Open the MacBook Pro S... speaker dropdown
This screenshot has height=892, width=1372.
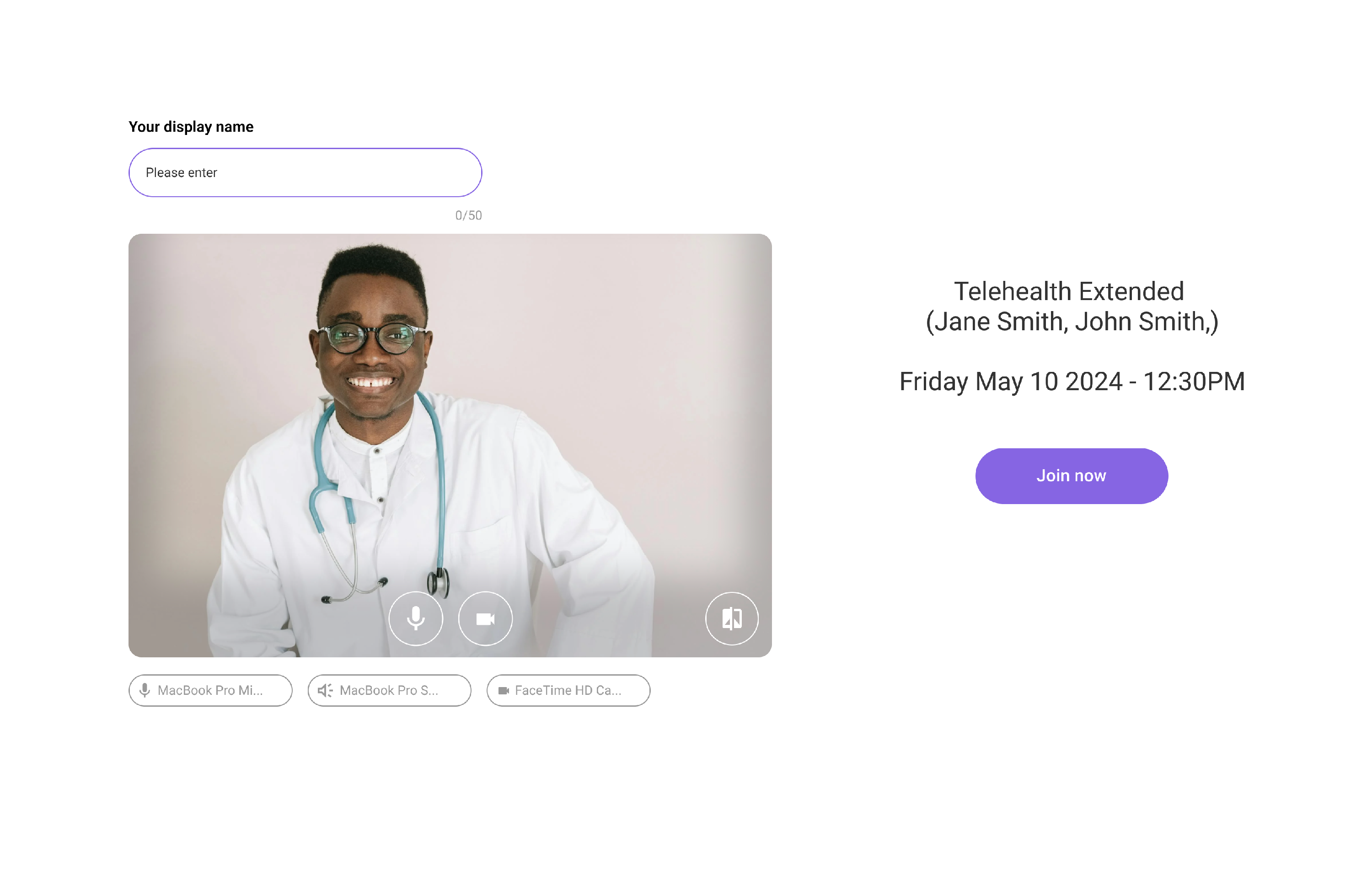[x=389, y=690]
